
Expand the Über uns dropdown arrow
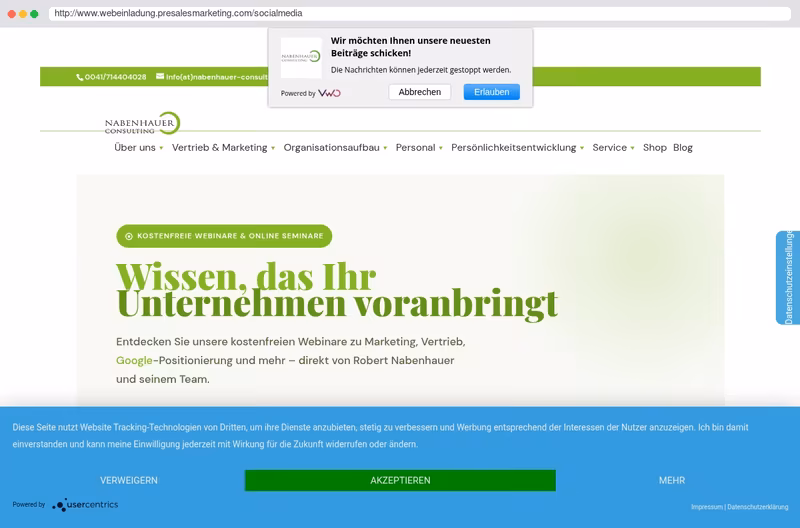(161, 148)
